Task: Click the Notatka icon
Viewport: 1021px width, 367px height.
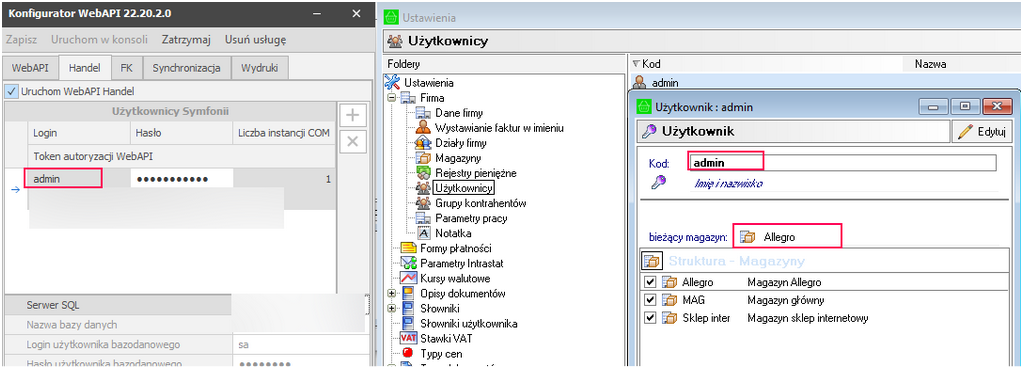Action: pyautogui.click(x=423, y=233)
